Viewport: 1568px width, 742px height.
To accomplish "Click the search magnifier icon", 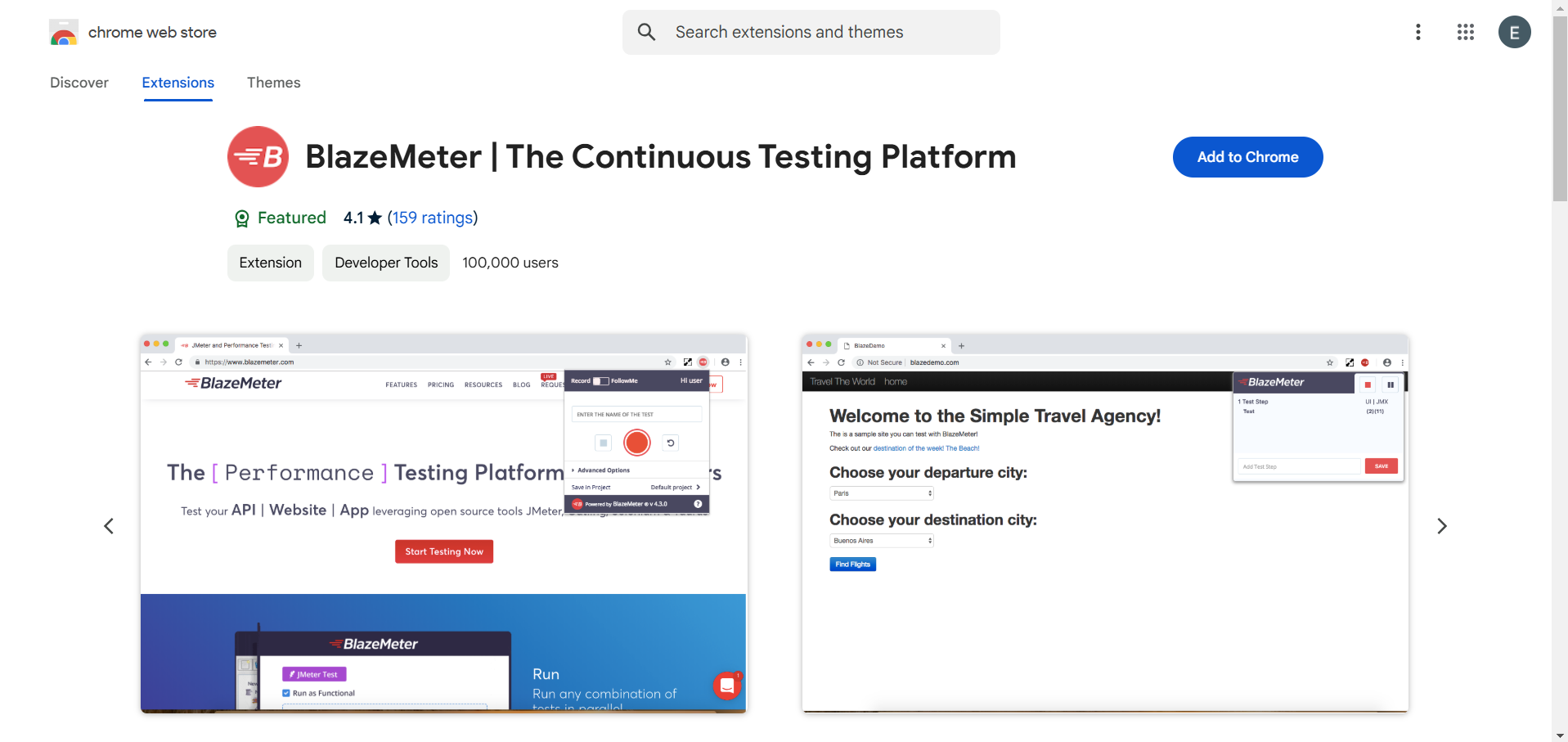I will pyautogui.click(x=646, y=32).
